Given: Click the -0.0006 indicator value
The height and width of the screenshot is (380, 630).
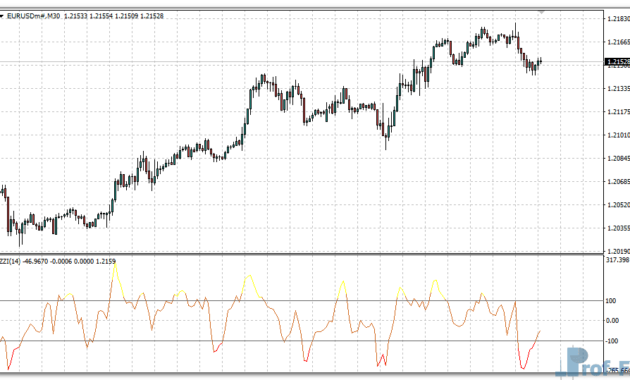Looking at the screenshot, I should point(61,262).
